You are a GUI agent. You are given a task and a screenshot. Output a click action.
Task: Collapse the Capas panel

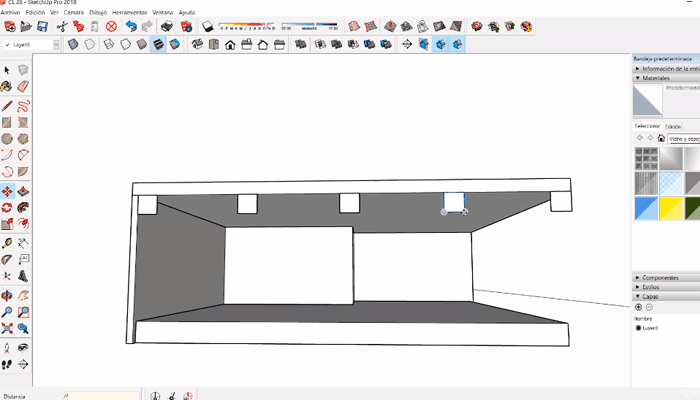pyautogui.click(x=666, y=296)
